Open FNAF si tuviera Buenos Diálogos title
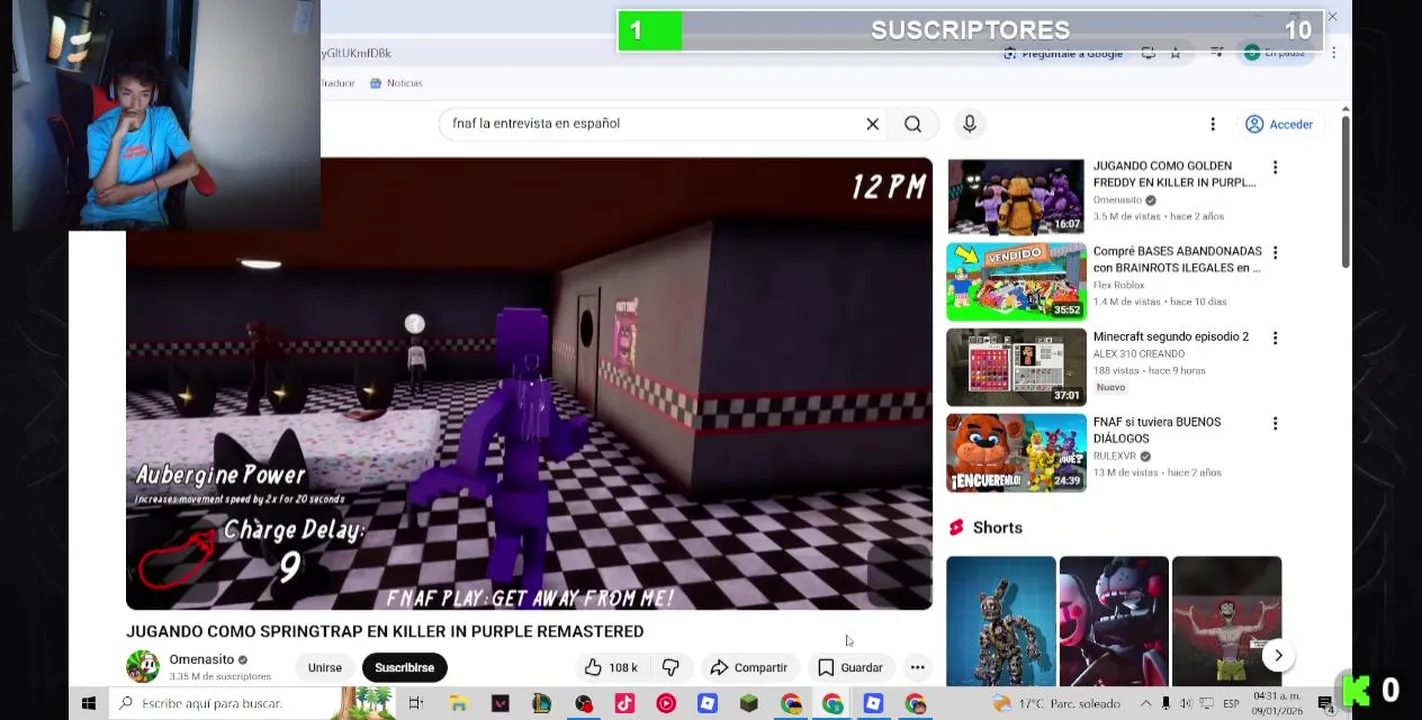Screen dimensions: 1422x720 point(1156,430)
